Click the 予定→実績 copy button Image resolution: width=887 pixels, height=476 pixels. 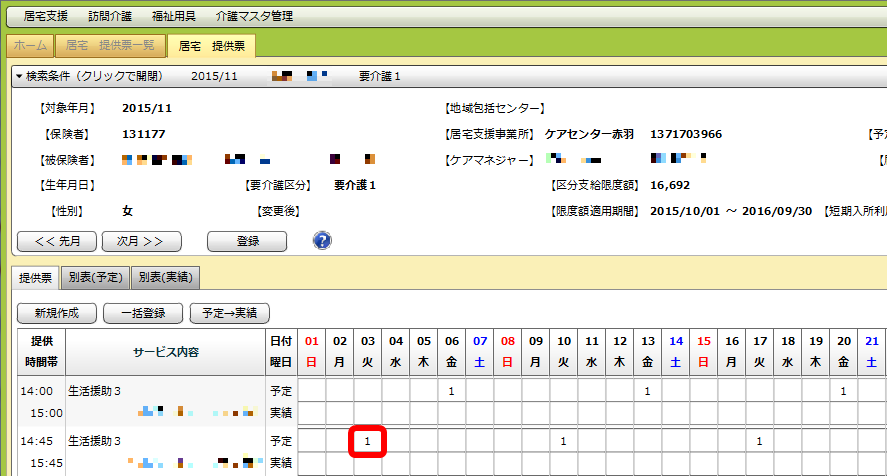[x=228, y=312]
